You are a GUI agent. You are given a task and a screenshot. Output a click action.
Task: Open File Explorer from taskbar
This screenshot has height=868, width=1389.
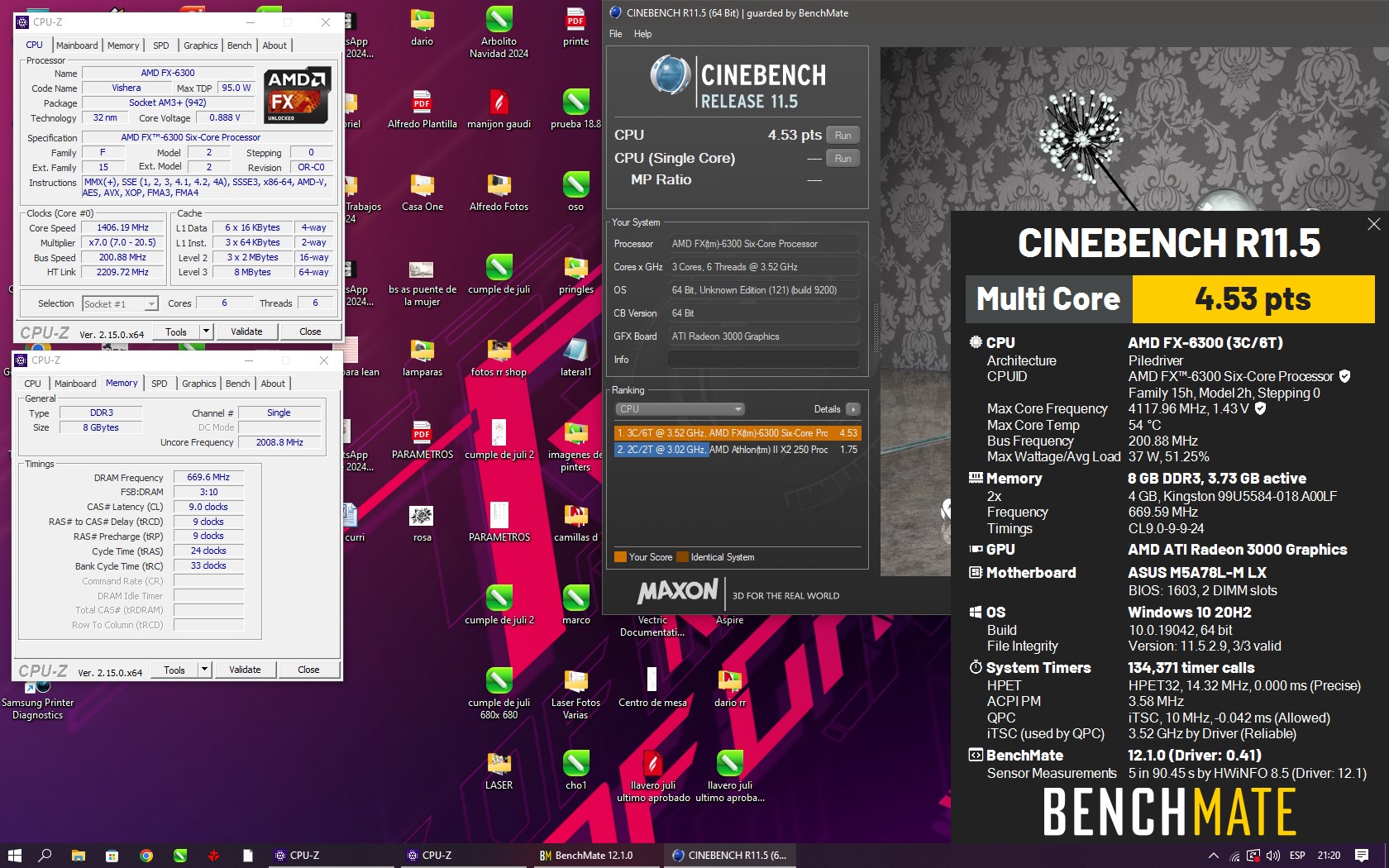[x=79, y=856]
